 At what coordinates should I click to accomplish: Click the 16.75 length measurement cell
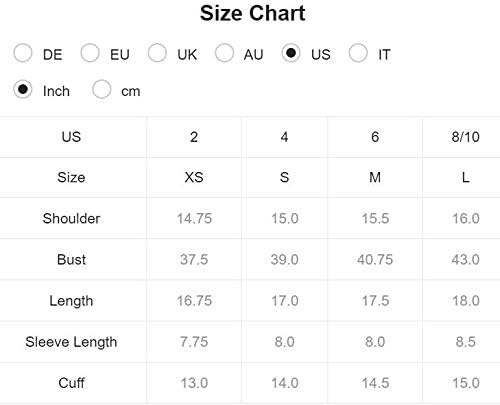coord(194,301)
